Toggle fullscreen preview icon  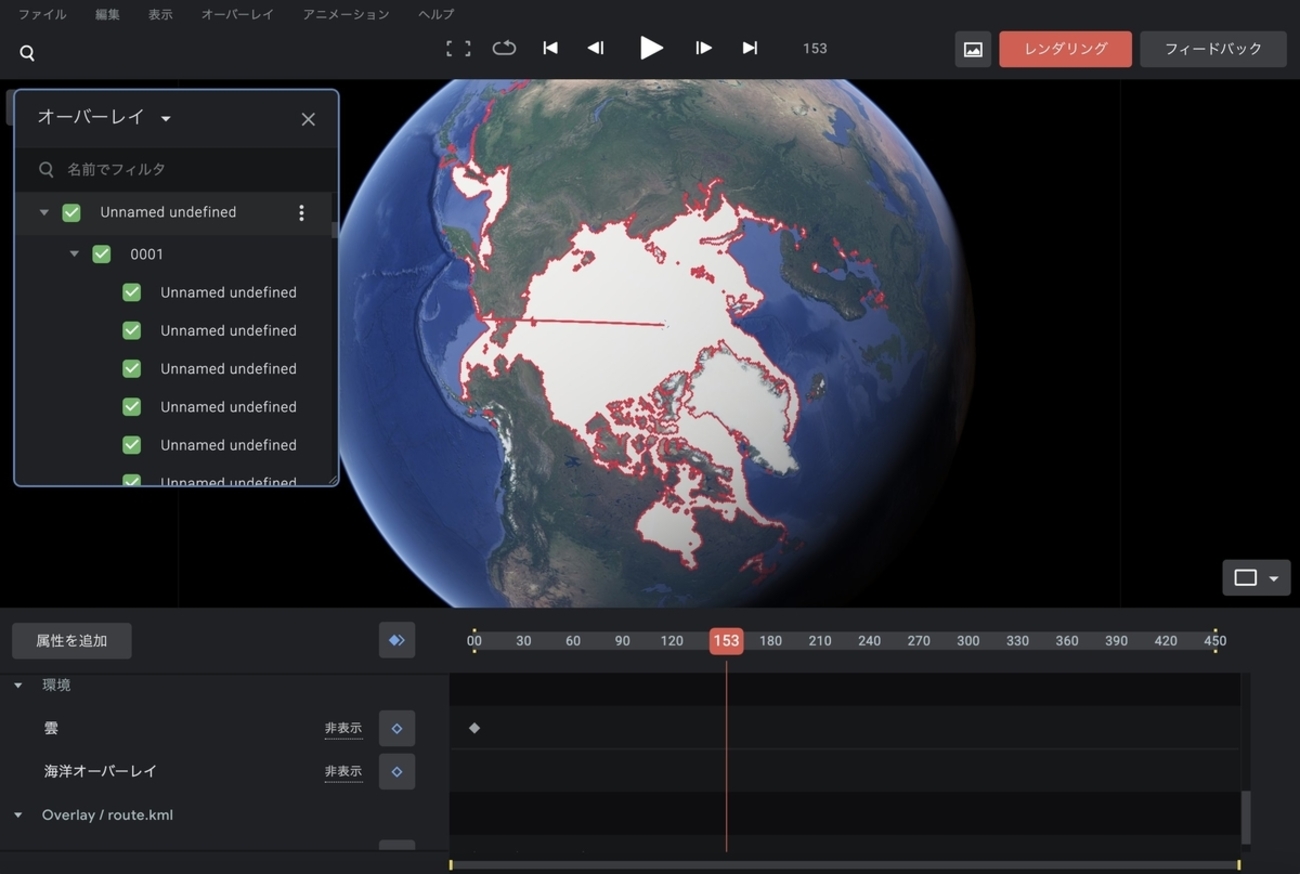(x=458, y=48)
